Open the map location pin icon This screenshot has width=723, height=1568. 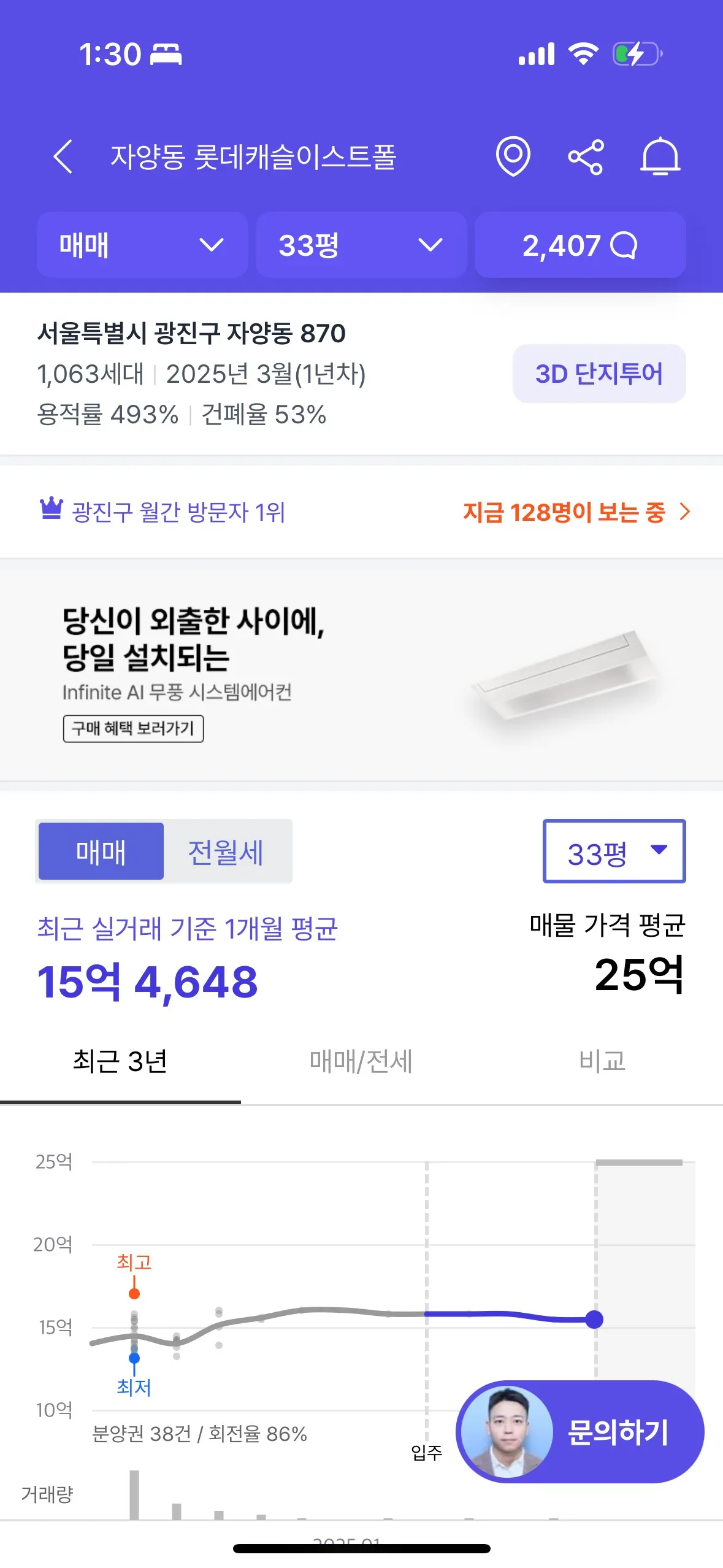point(513,156)
